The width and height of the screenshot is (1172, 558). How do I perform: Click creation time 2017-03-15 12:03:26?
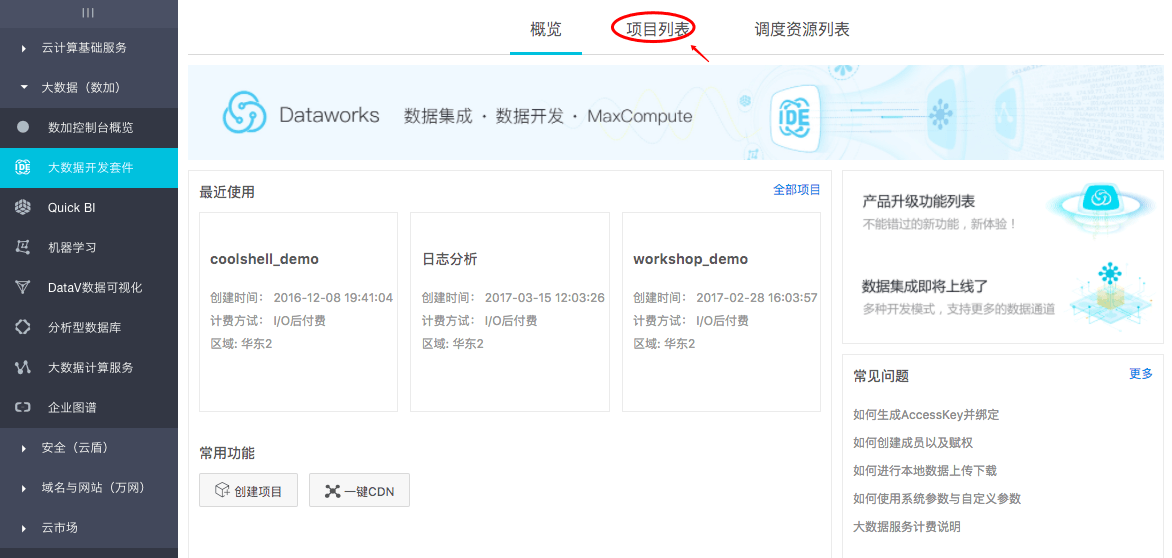[x=545, y=297]
